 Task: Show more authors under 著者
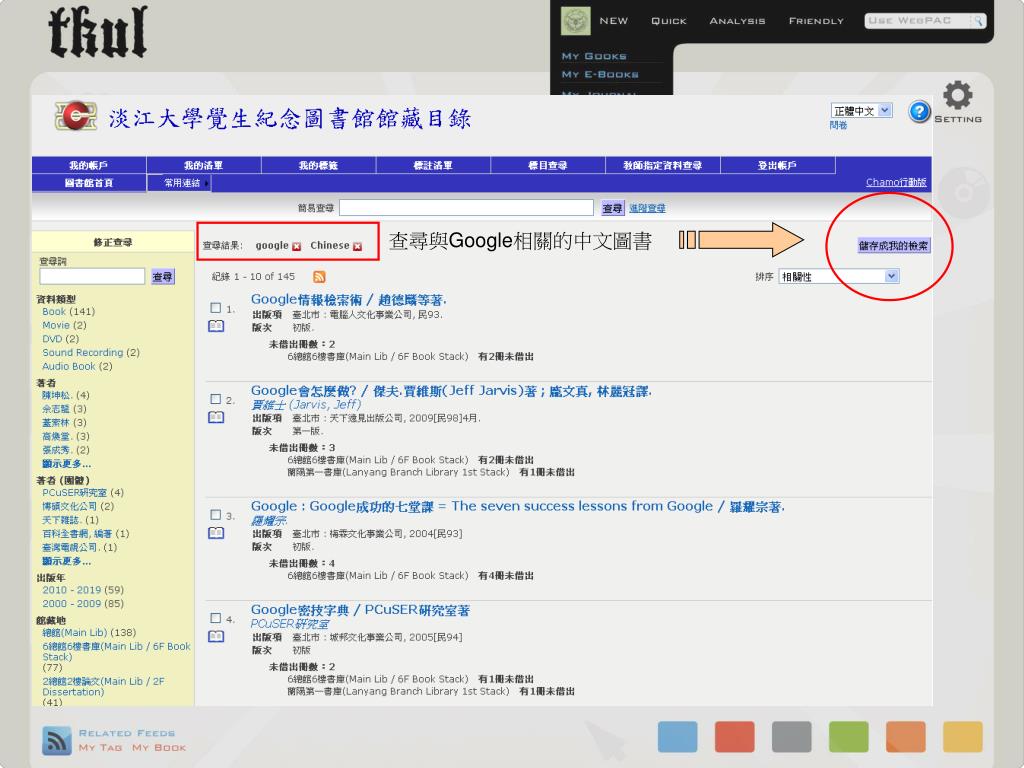pos(67,464)
